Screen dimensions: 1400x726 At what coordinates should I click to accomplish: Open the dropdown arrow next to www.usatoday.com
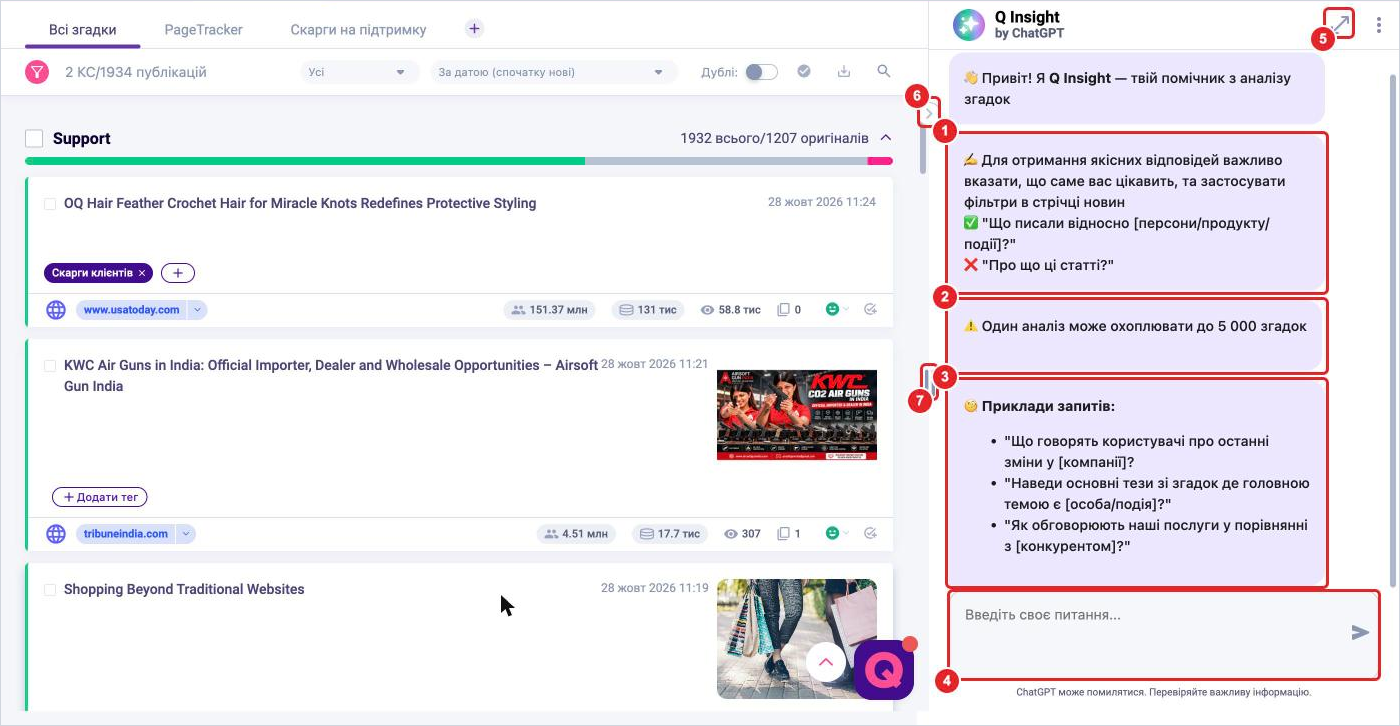pyautogui.click(x=197, y=310)
